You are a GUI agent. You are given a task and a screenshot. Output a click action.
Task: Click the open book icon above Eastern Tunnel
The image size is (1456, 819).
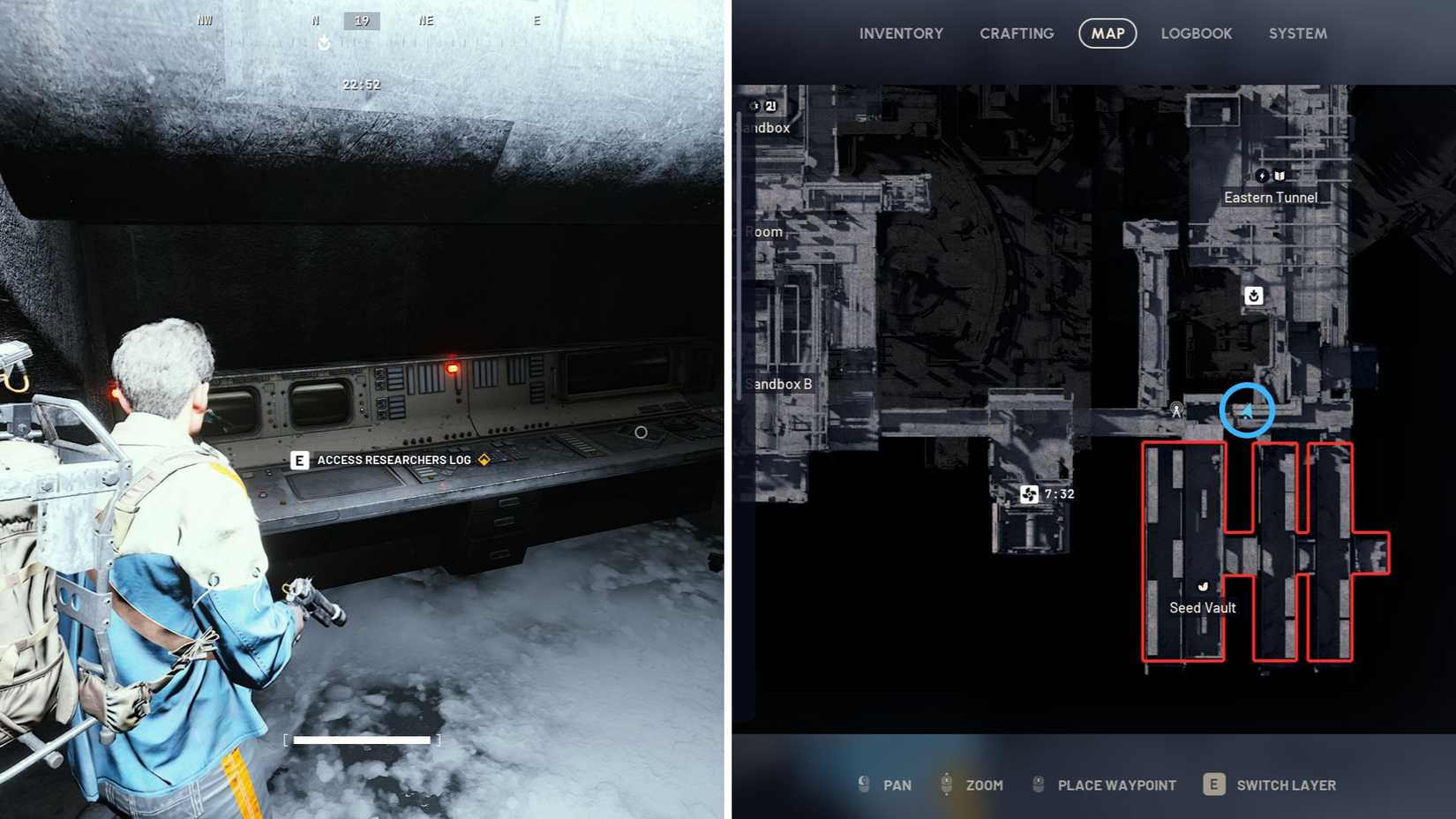[1280, 176]
